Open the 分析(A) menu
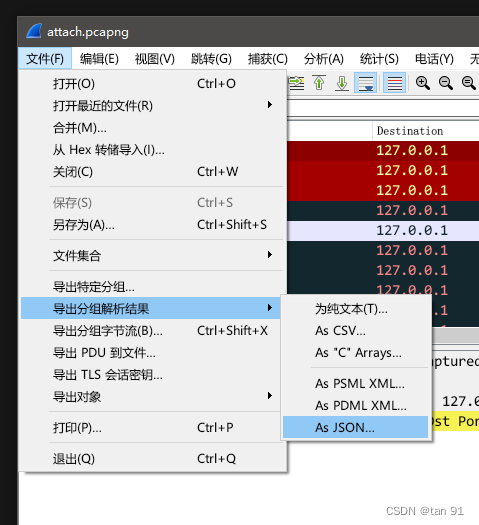 coord(323,59)
